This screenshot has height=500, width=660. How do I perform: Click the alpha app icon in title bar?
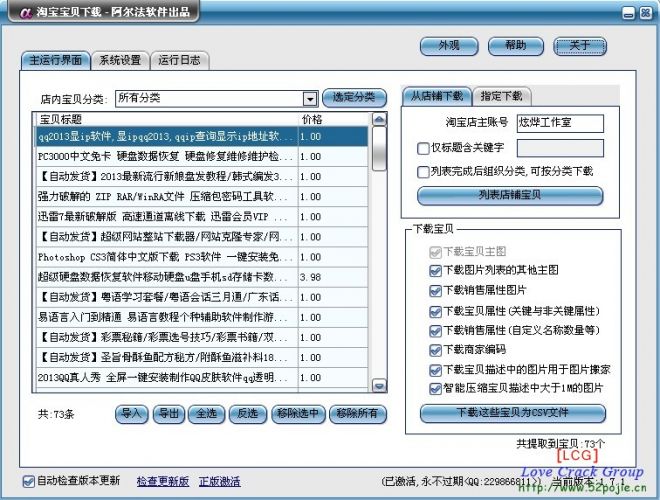pos(13,13)
